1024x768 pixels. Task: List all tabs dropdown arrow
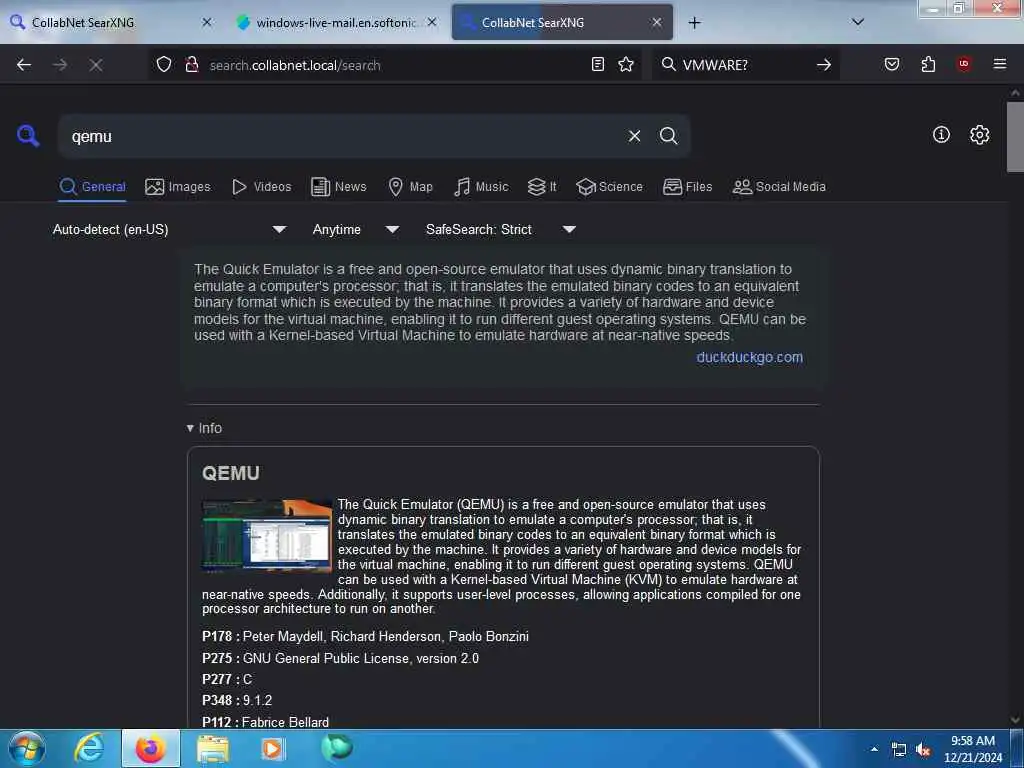click(858, 22)
